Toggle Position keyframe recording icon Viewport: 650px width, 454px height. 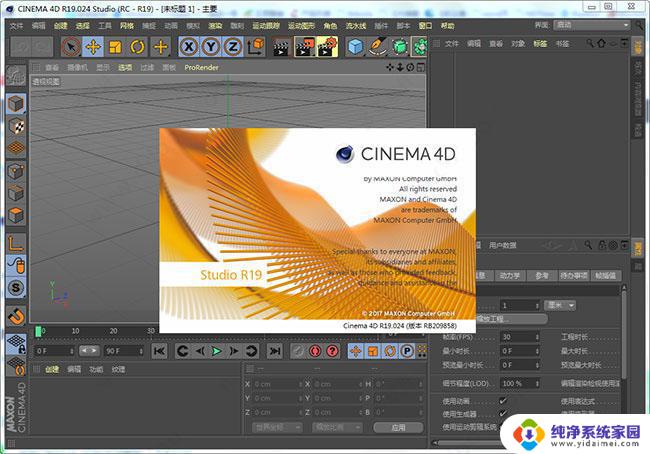356,351
